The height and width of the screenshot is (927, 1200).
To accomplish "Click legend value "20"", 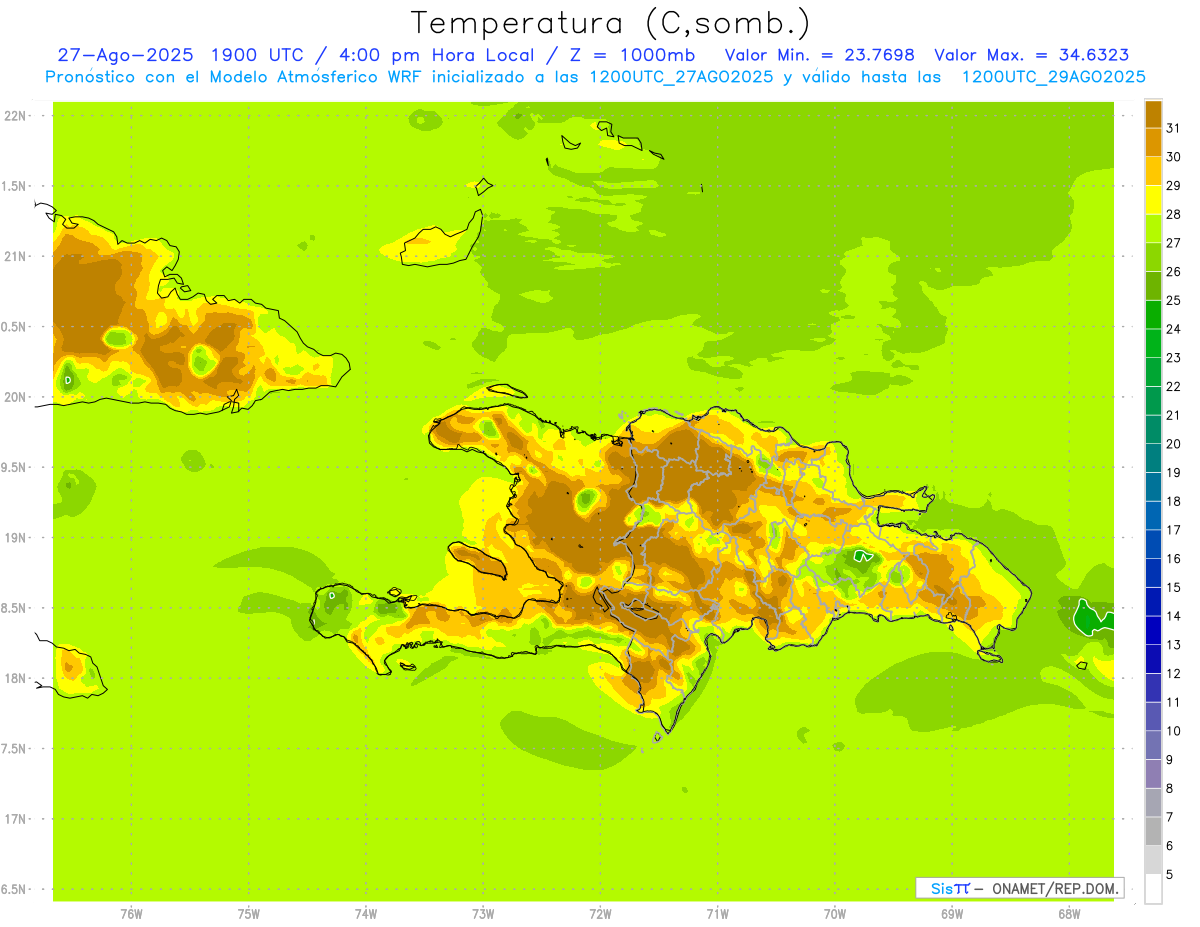I will tap(1174, 444).
